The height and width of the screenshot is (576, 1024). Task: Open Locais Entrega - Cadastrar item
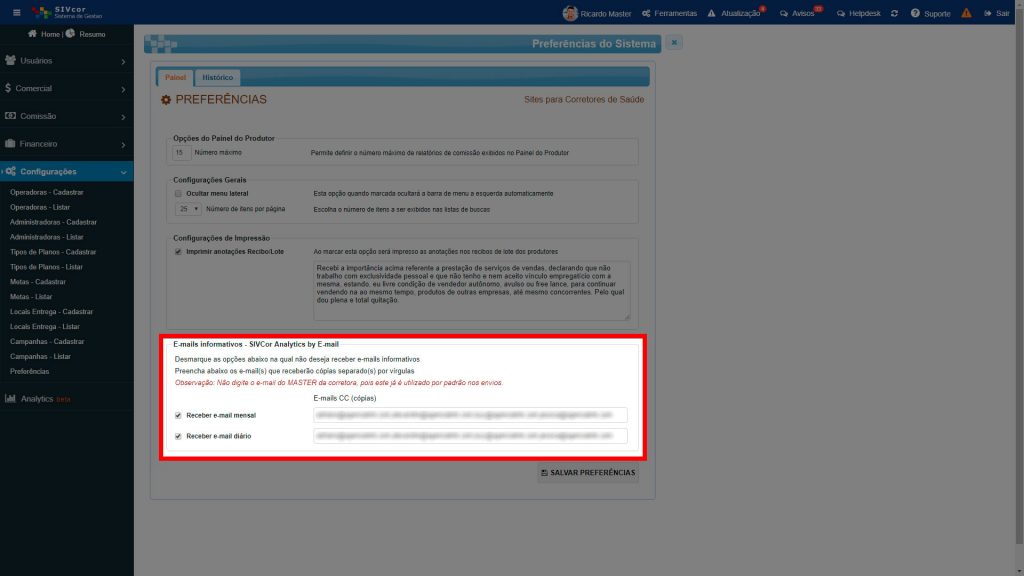(52, 312)
